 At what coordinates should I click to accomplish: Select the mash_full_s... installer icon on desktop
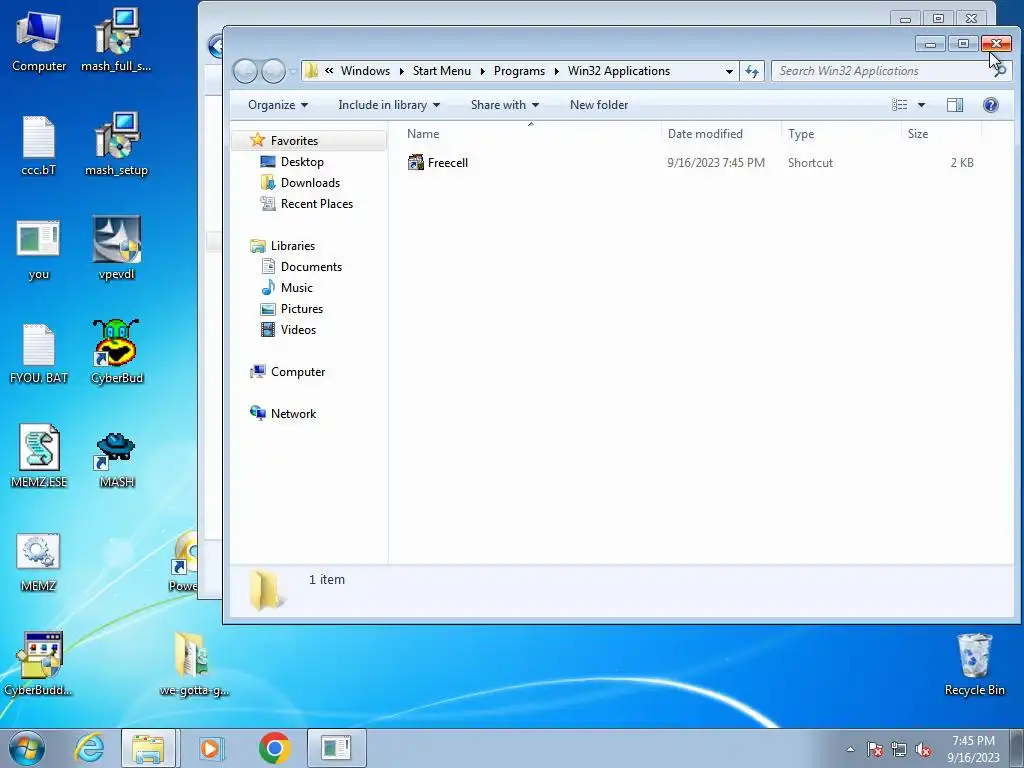[x=116, y=40]
